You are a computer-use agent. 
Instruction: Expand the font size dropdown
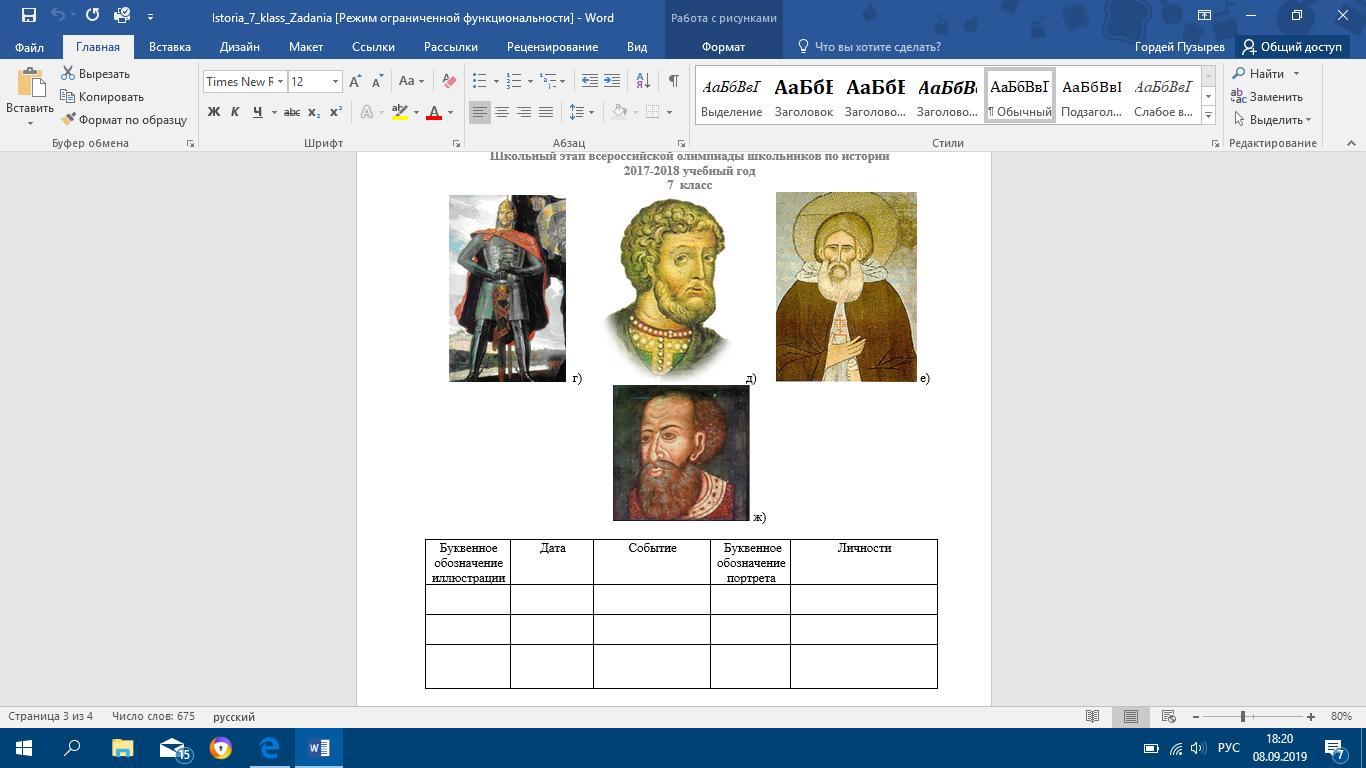pos(335,82)
